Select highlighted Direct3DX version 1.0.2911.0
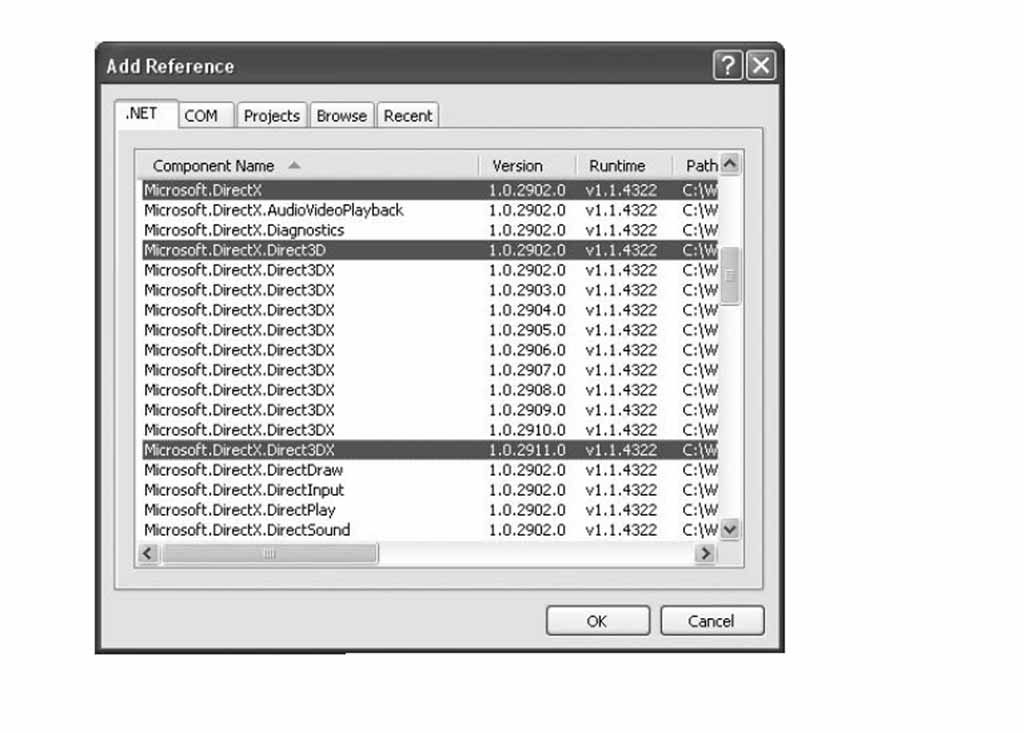This screenshot has width=1024, height=733. coord(430,450)
